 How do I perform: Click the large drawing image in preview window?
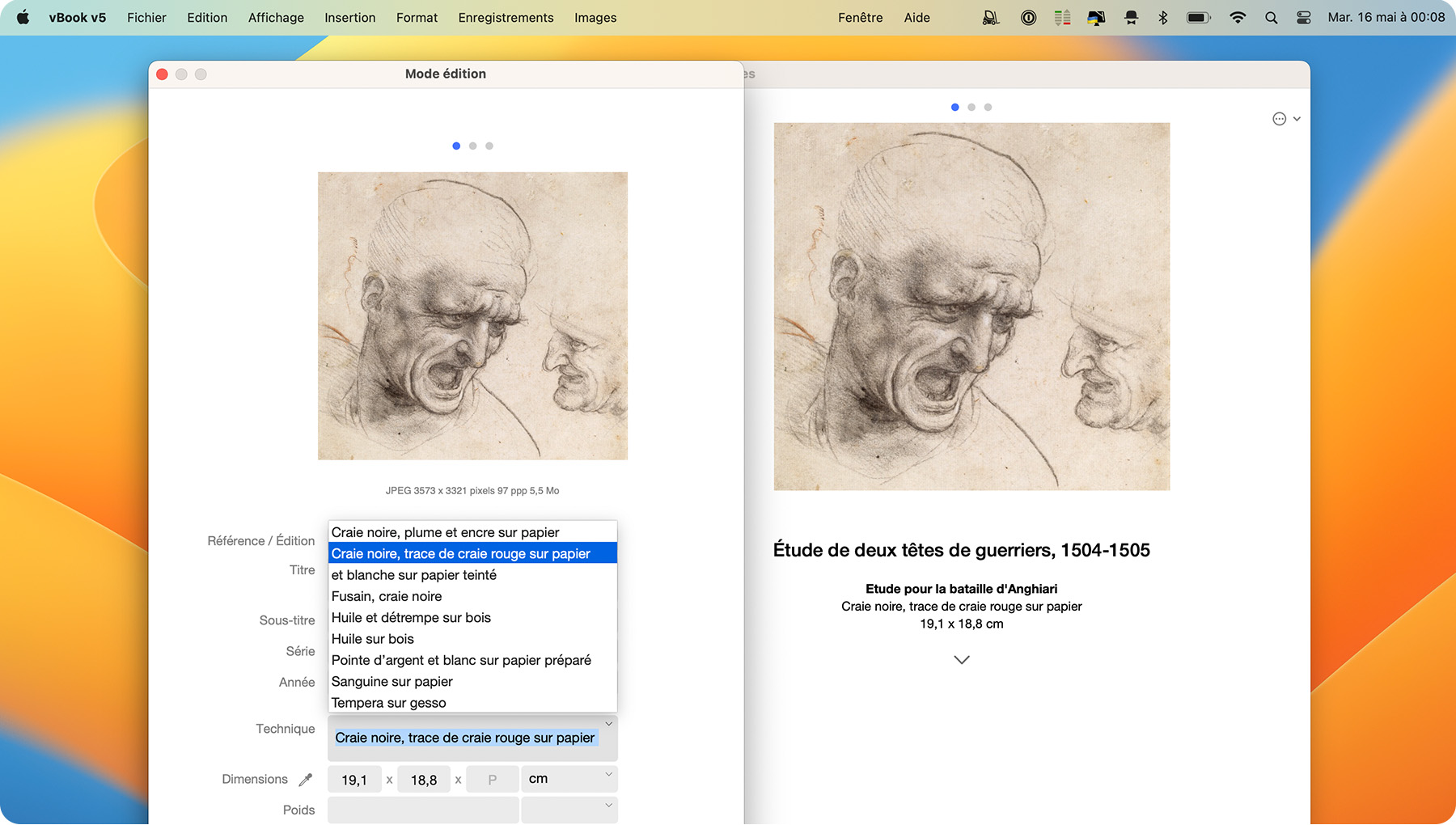click(x=971, y=307)
